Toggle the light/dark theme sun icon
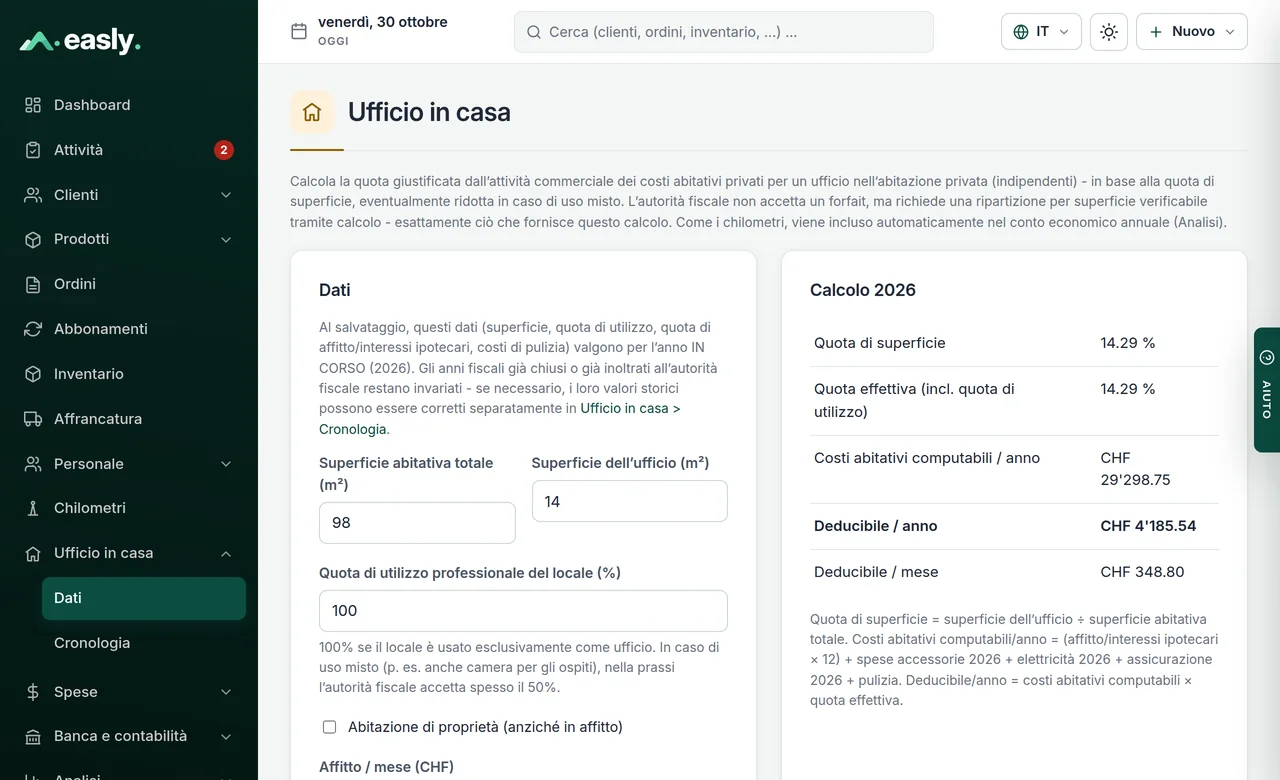Image resolution: width=1280 pixels, height=780 pixels. 1109,32
